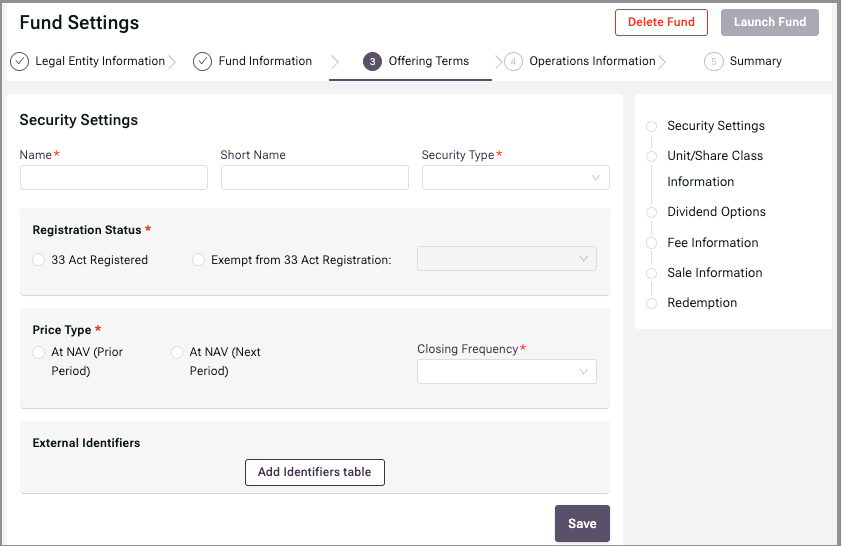Jump to Sale Information section

pos(715,273)
